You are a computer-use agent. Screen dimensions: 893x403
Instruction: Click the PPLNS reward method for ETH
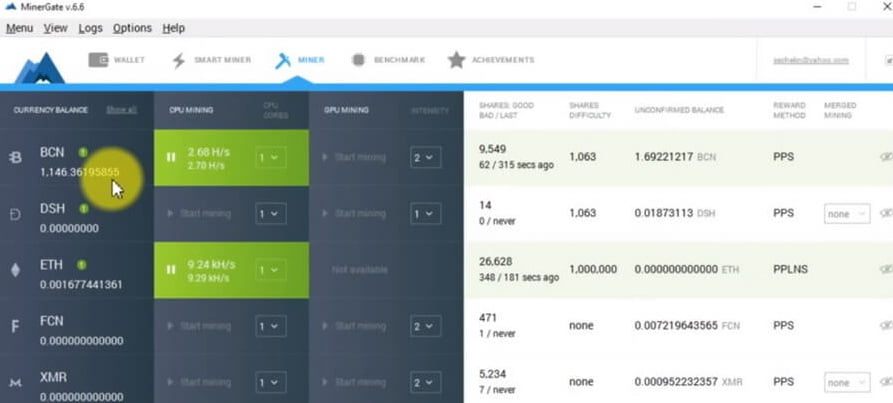point(790,269)
